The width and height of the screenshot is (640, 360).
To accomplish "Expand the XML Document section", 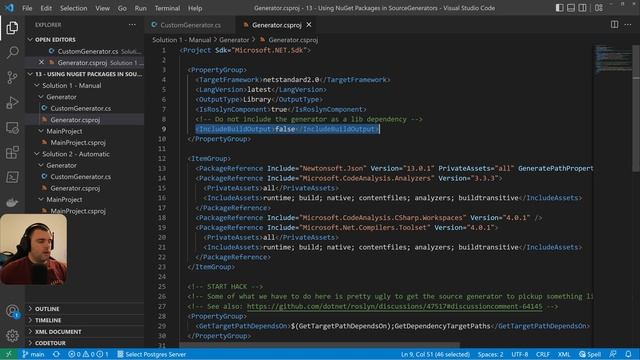I will [x=85, y=332].
